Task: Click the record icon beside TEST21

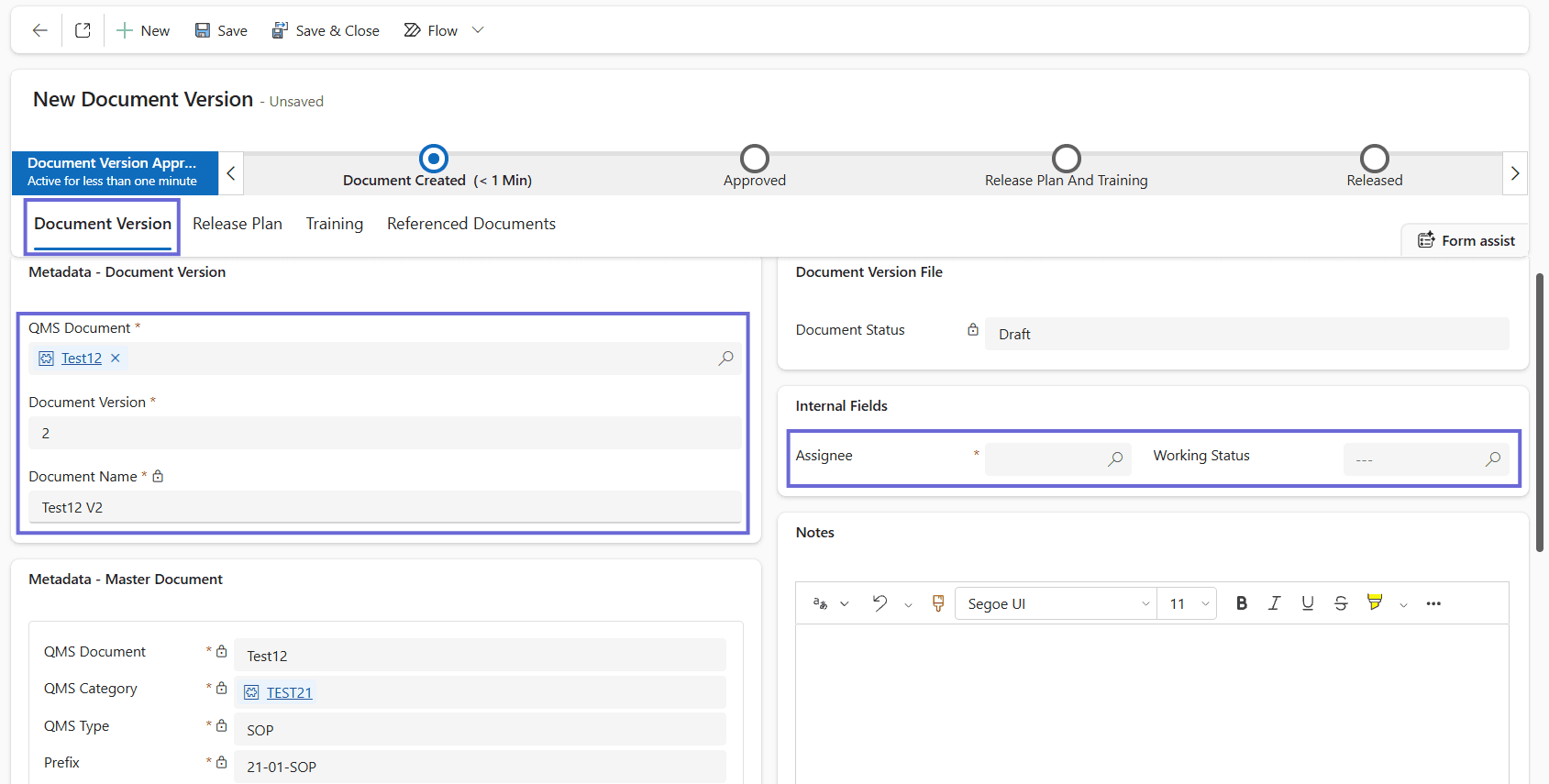Action: coord(251,693)
